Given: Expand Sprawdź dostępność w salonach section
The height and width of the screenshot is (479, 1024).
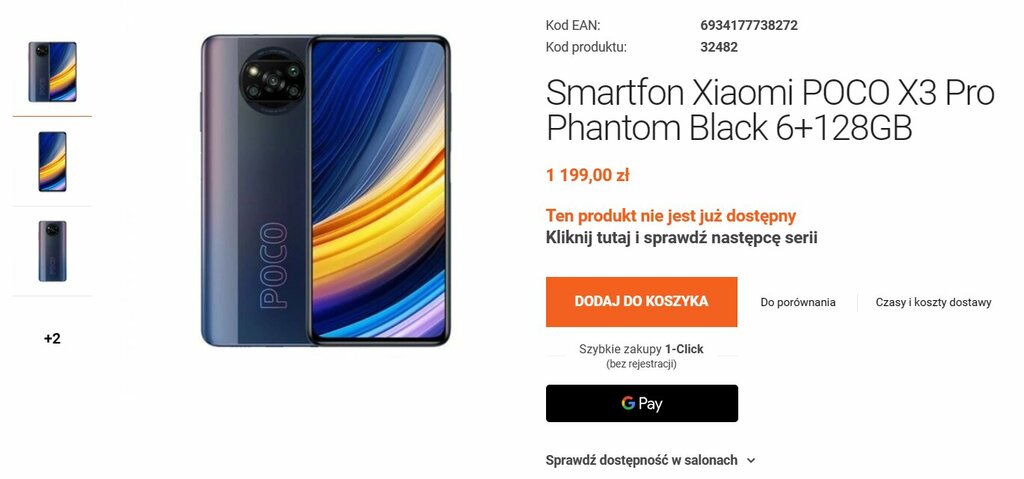Looking at the screenshot, I should coord(650,460).
